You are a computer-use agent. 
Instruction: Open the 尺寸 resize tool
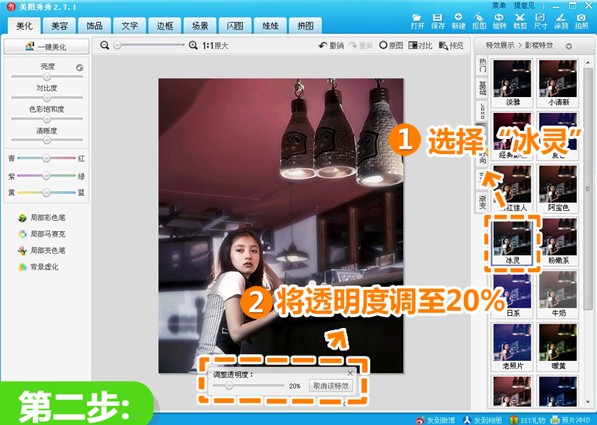click(x=540, y=22)
